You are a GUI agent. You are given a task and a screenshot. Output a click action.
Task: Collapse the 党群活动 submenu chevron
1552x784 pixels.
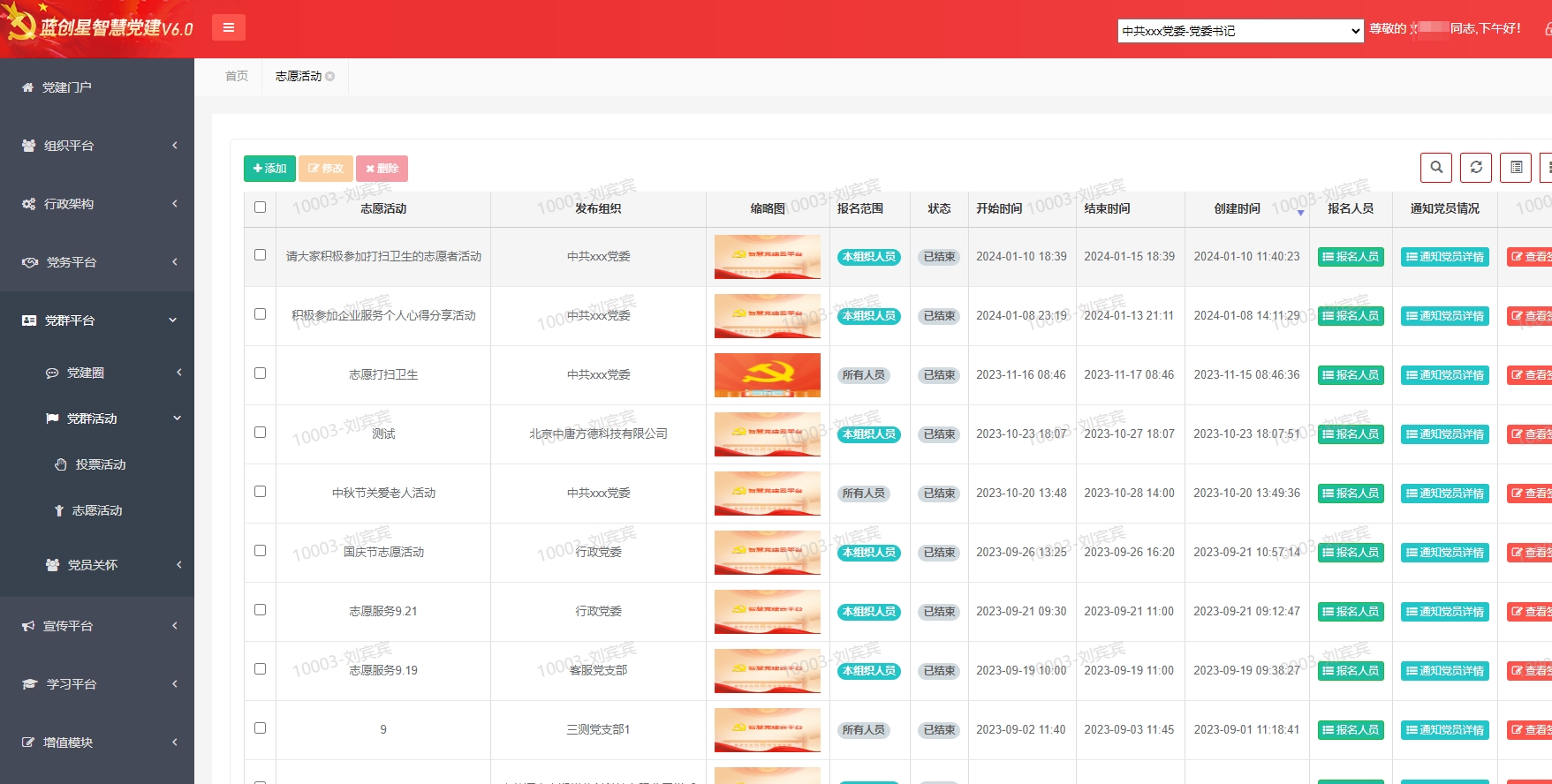(178, 418)
